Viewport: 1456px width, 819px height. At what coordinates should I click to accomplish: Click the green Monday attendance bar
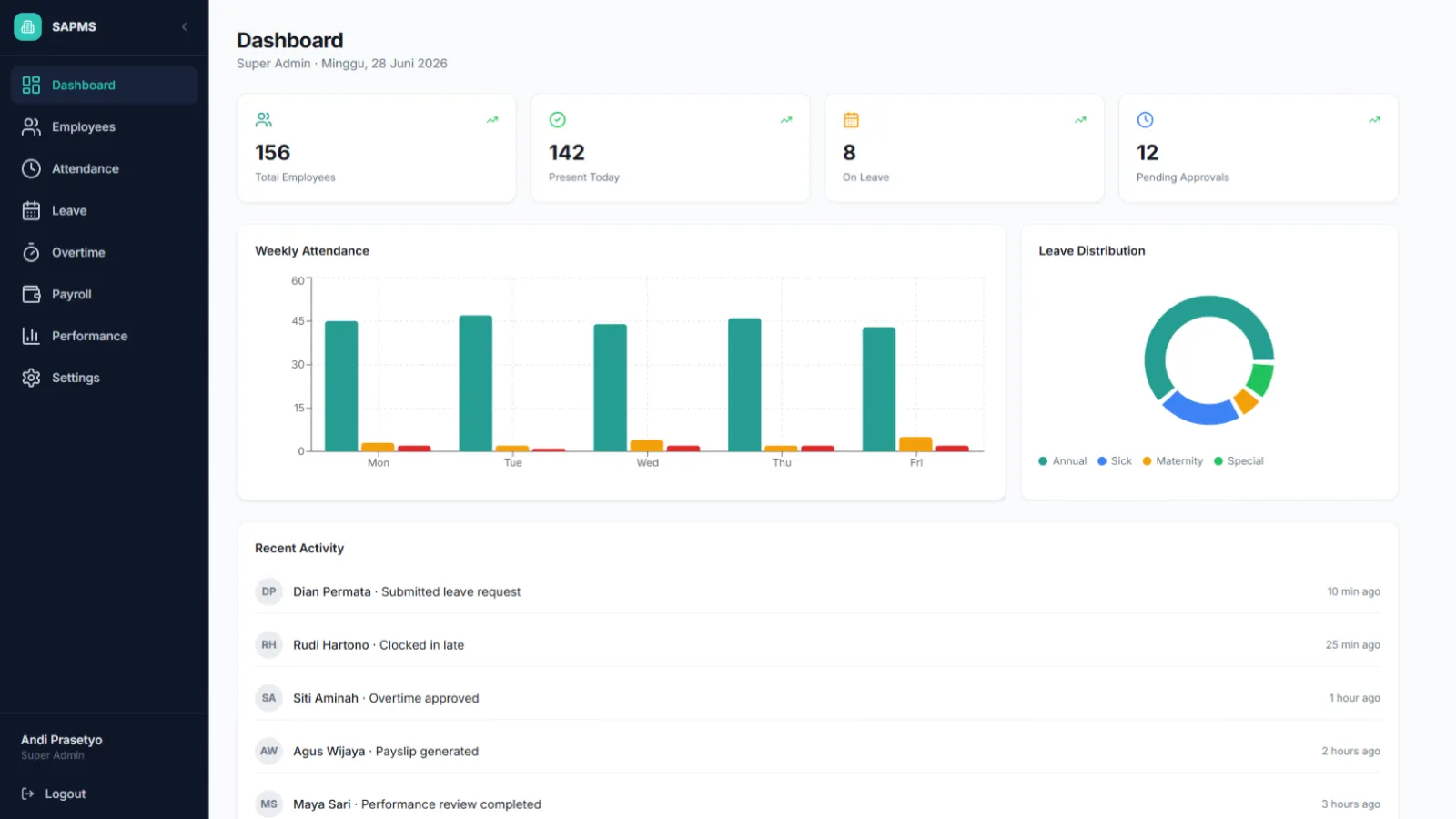point(341,386)
